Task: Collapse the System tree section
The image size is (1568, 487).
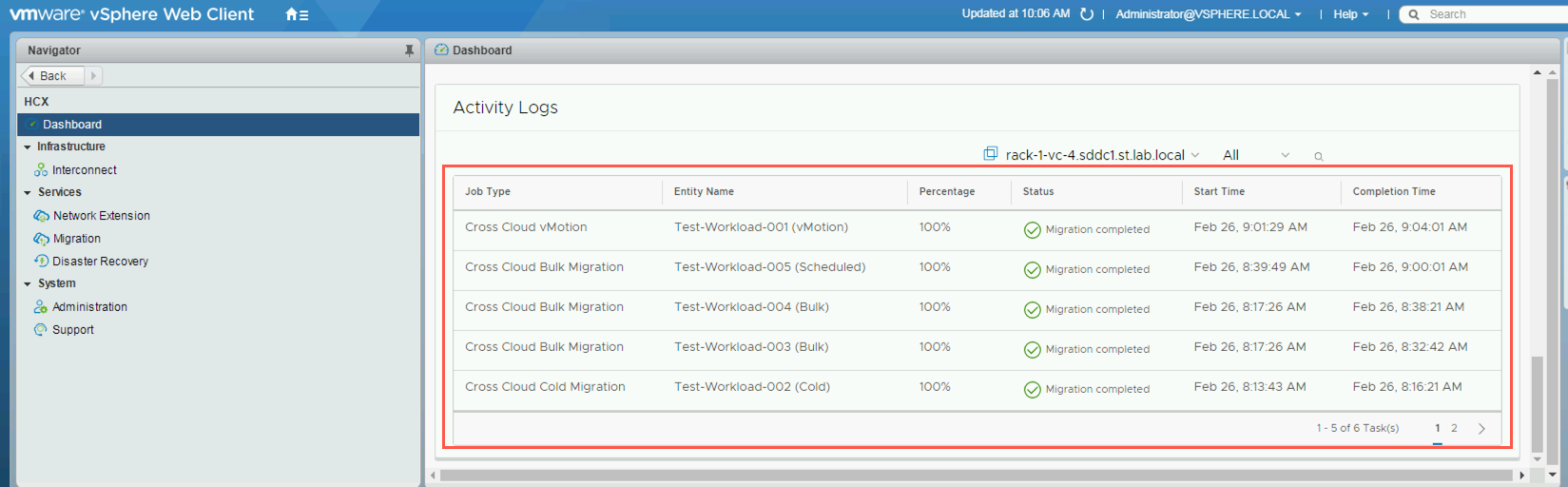Action: tap(28, 284)
